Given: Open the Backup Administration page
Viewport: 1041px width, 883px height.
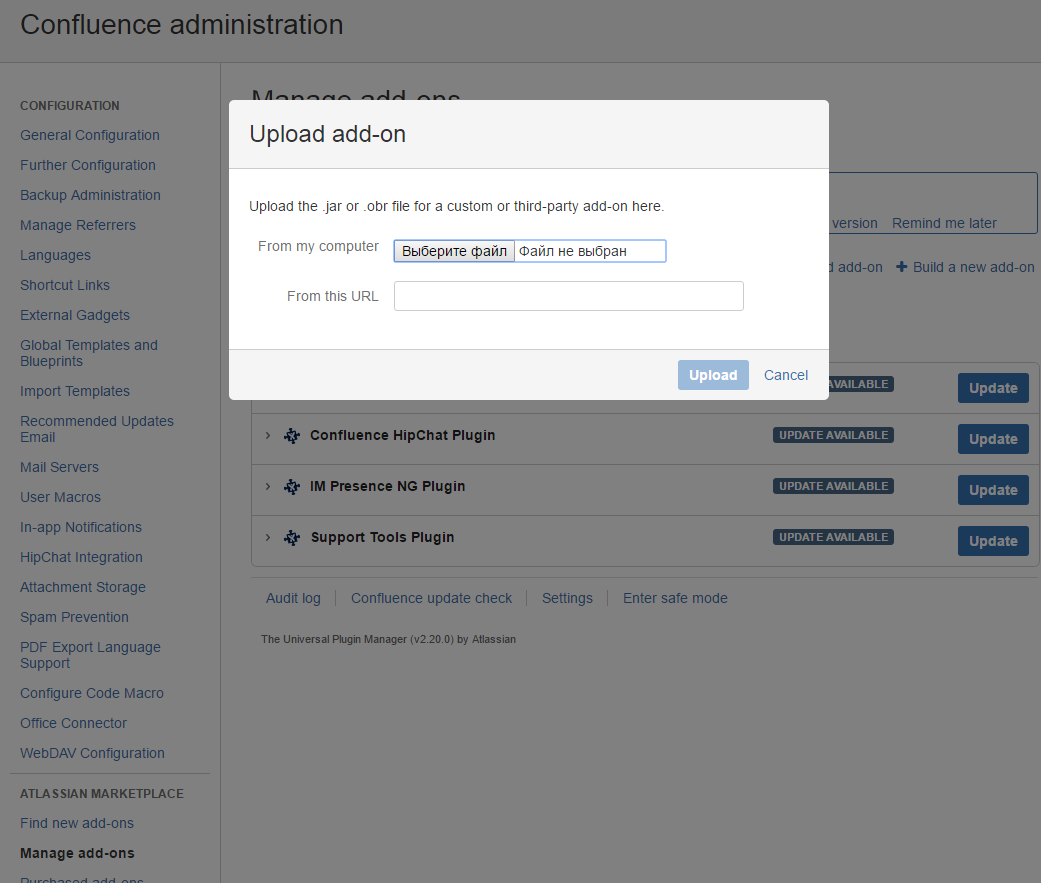Looking at the screenshot, I should pyautogui.click(x=90, y=194).
